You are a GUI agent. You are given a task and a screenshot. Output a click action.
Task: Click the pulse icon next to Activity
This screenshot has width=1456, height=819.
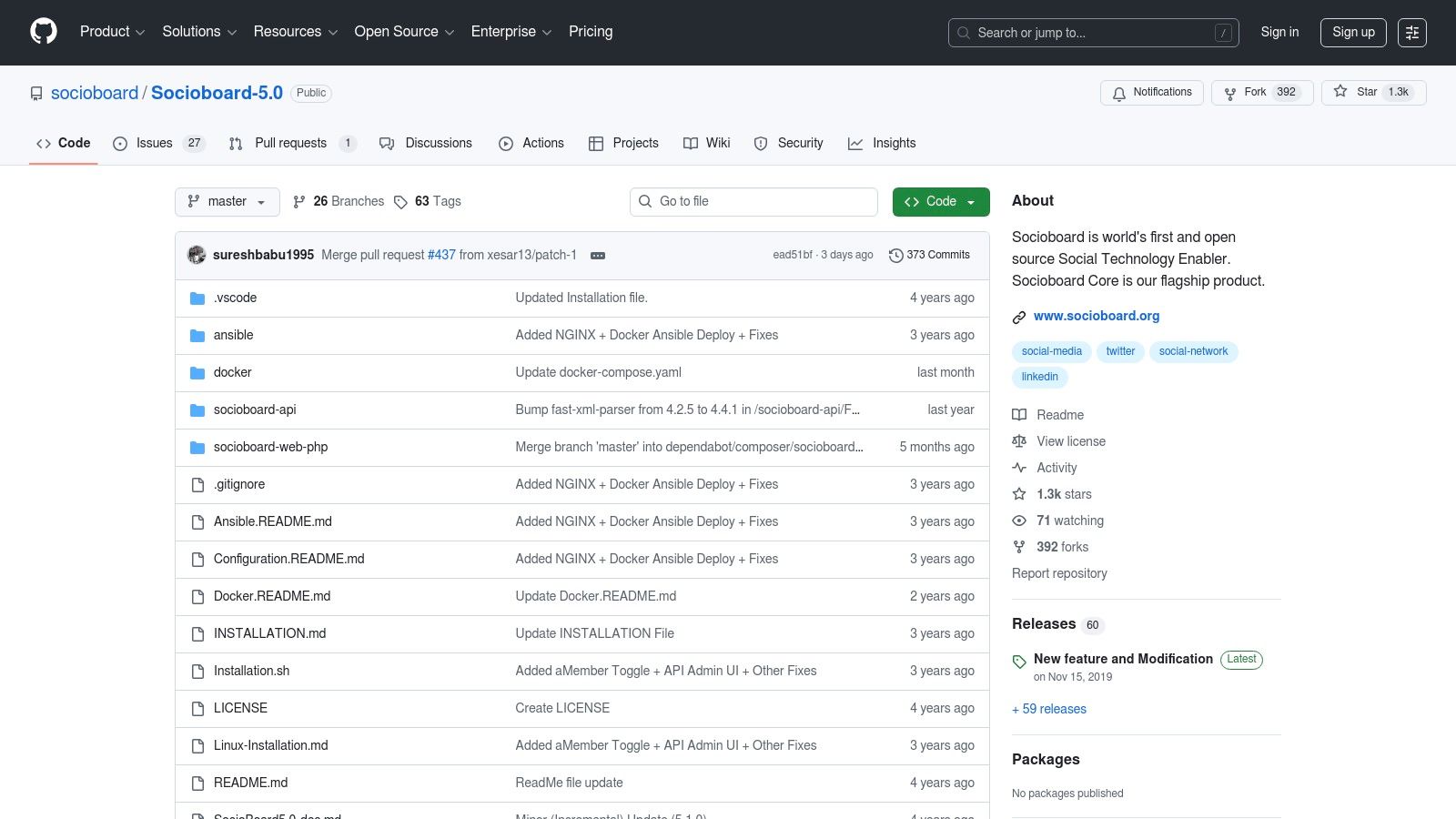click(x=1019, y=468)
